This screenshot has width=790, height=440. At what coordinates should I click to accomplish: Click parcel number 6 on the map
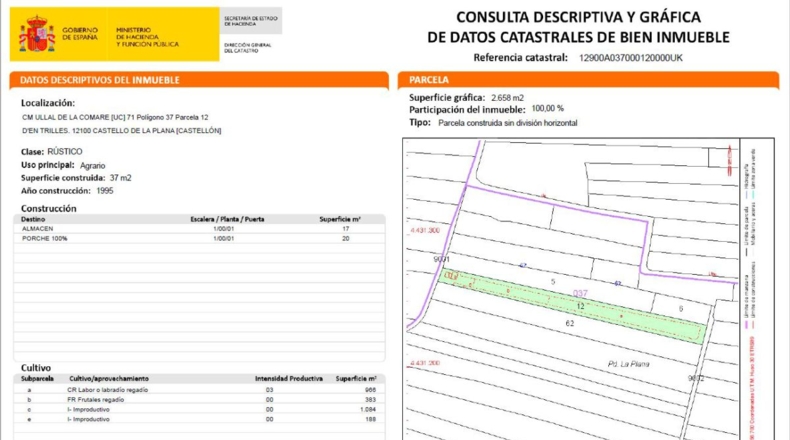click(x=681, y=308)
